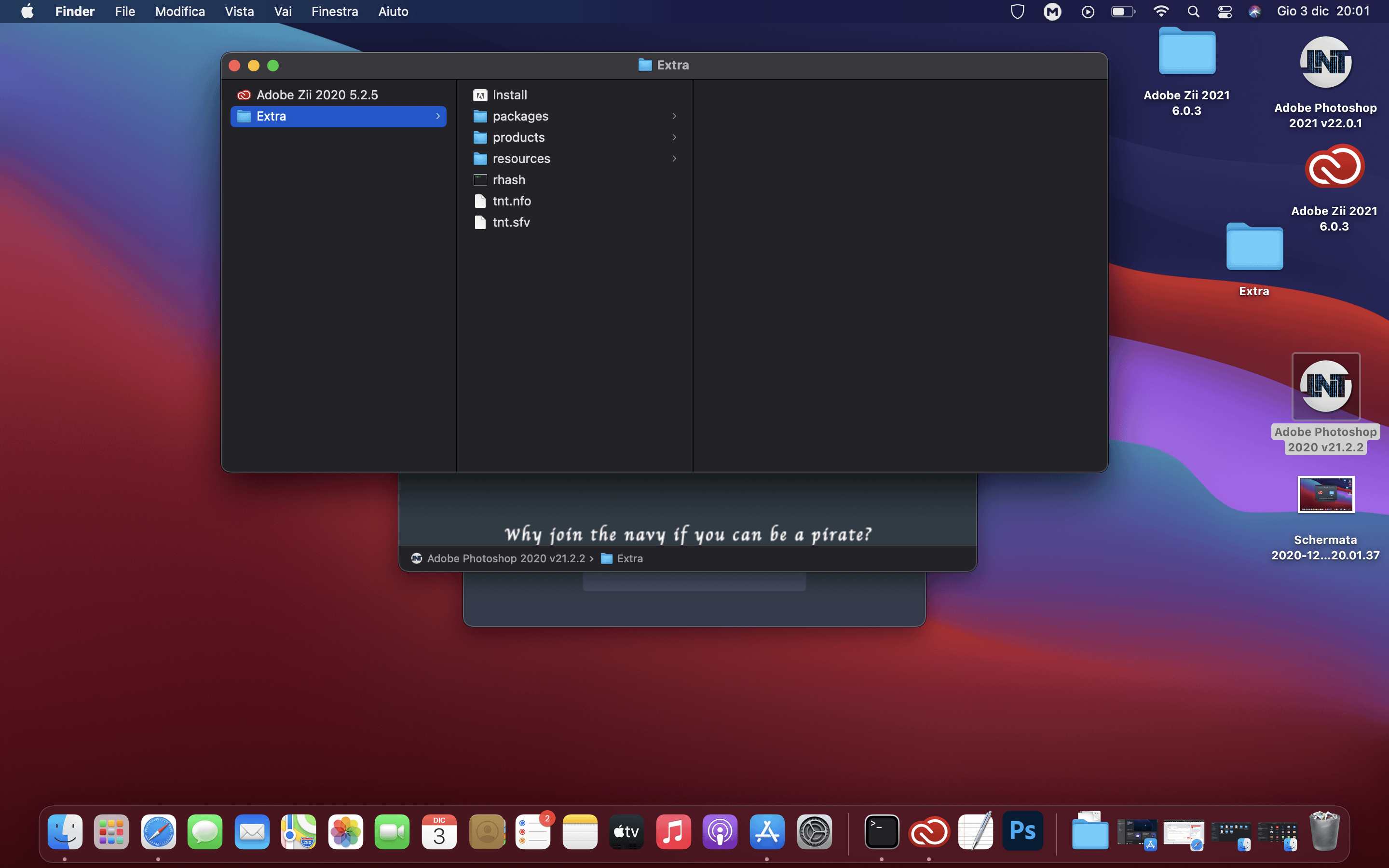This screenshot has height=868, width=1389.
Task: Open the Vista menu
Action: 239,12
